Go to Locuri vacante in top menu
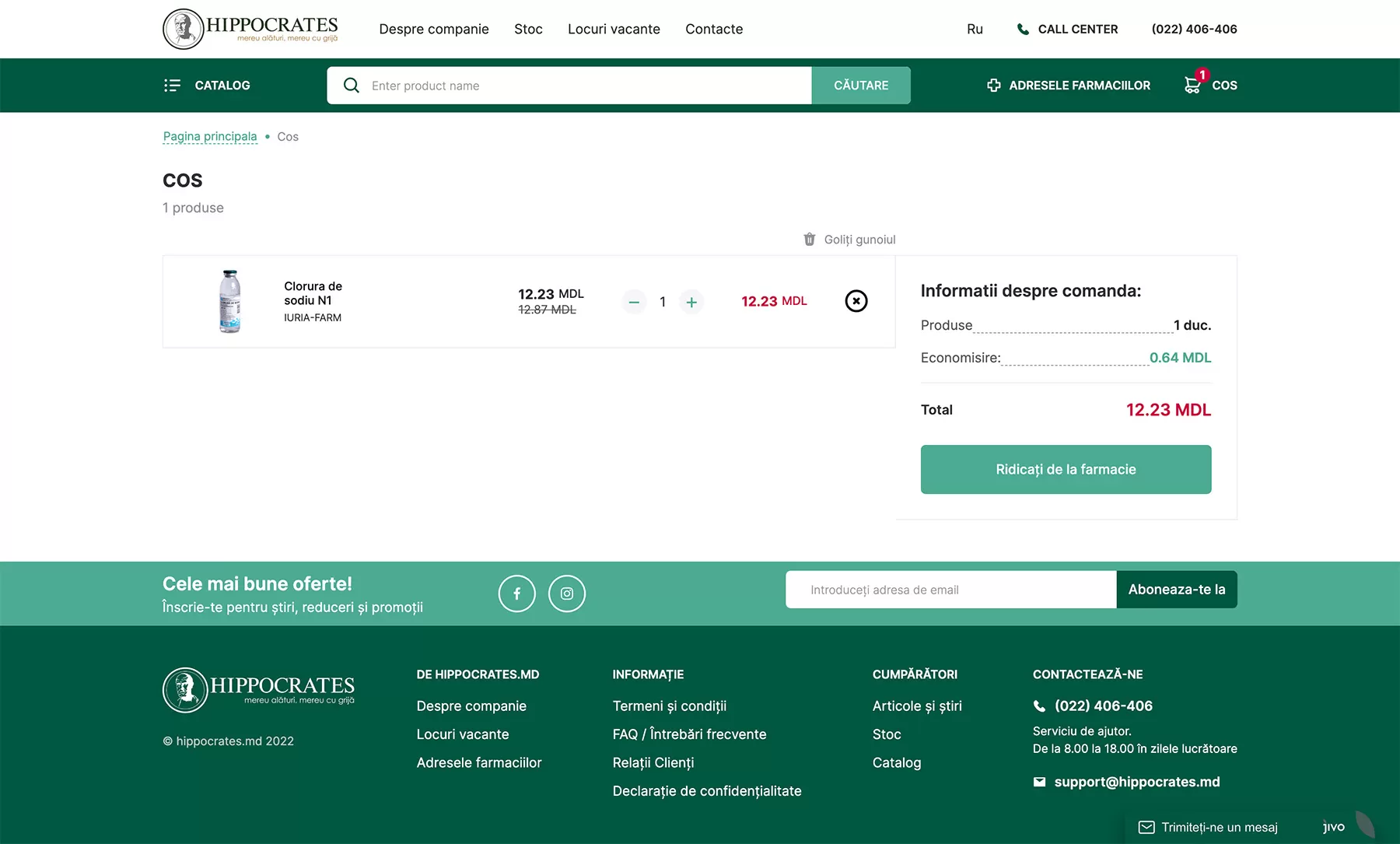 point(614,29)
